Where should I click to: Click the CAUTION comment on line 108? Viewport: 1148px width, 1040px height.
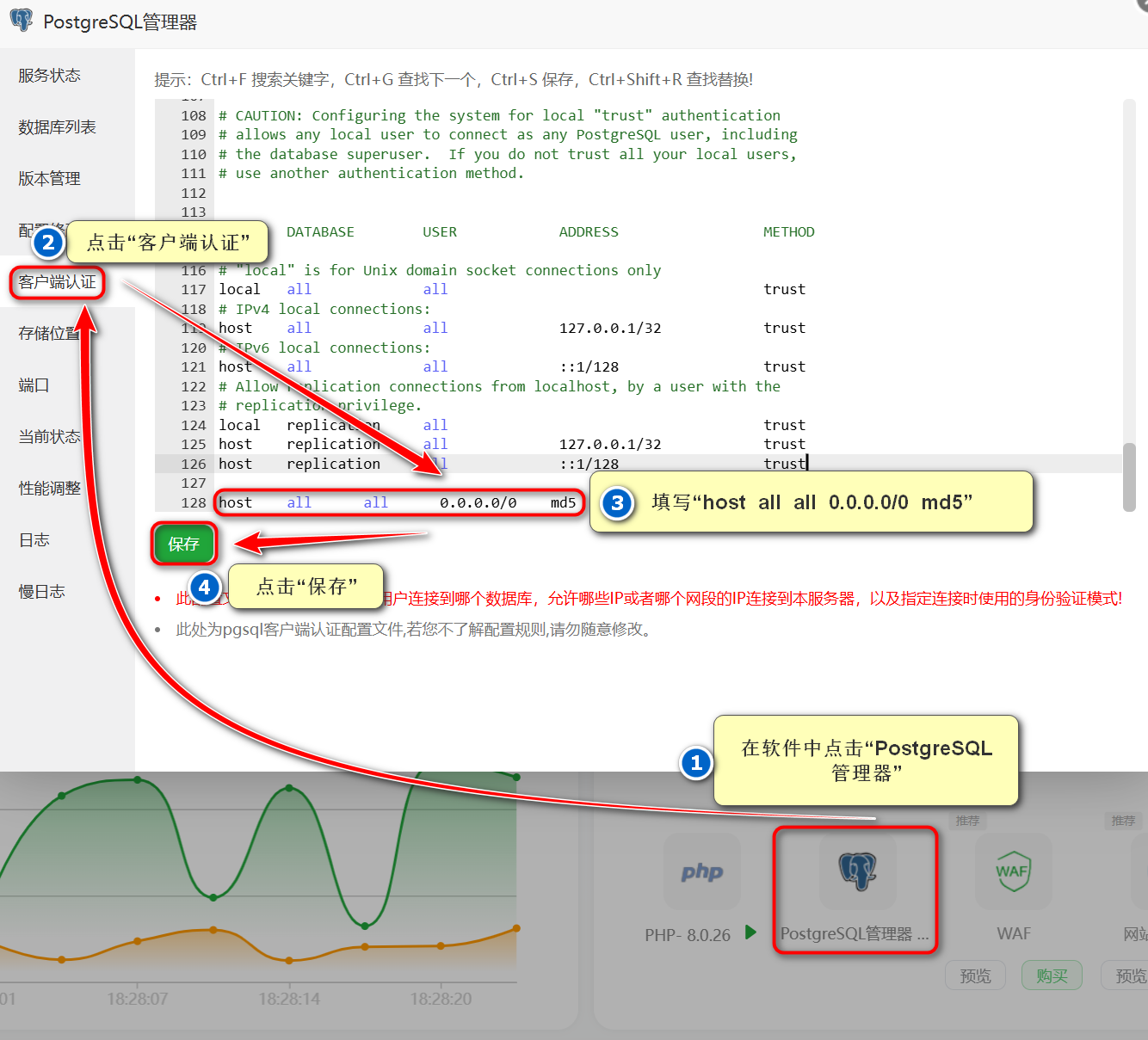(499, 115)
